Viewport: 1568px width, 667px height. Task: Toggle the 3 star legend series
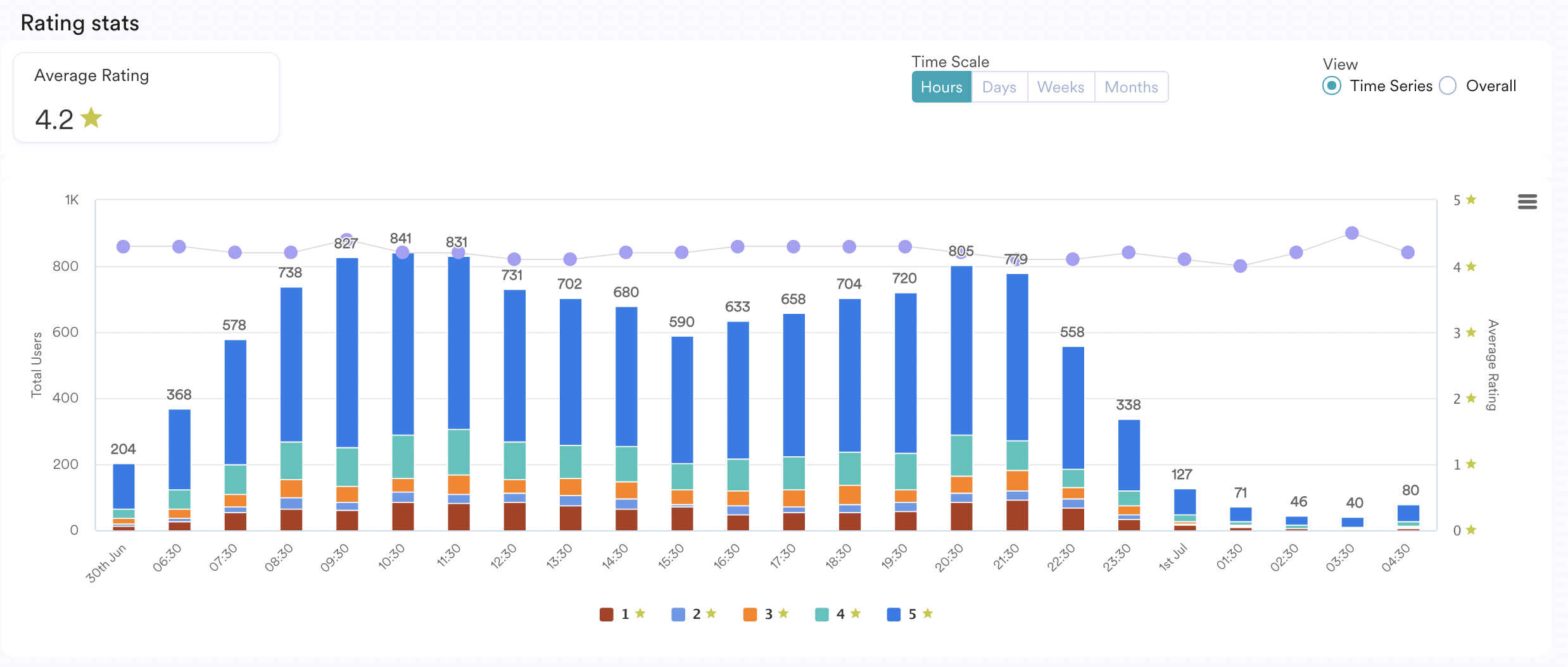pyautogui.click(x=766, y=614)
